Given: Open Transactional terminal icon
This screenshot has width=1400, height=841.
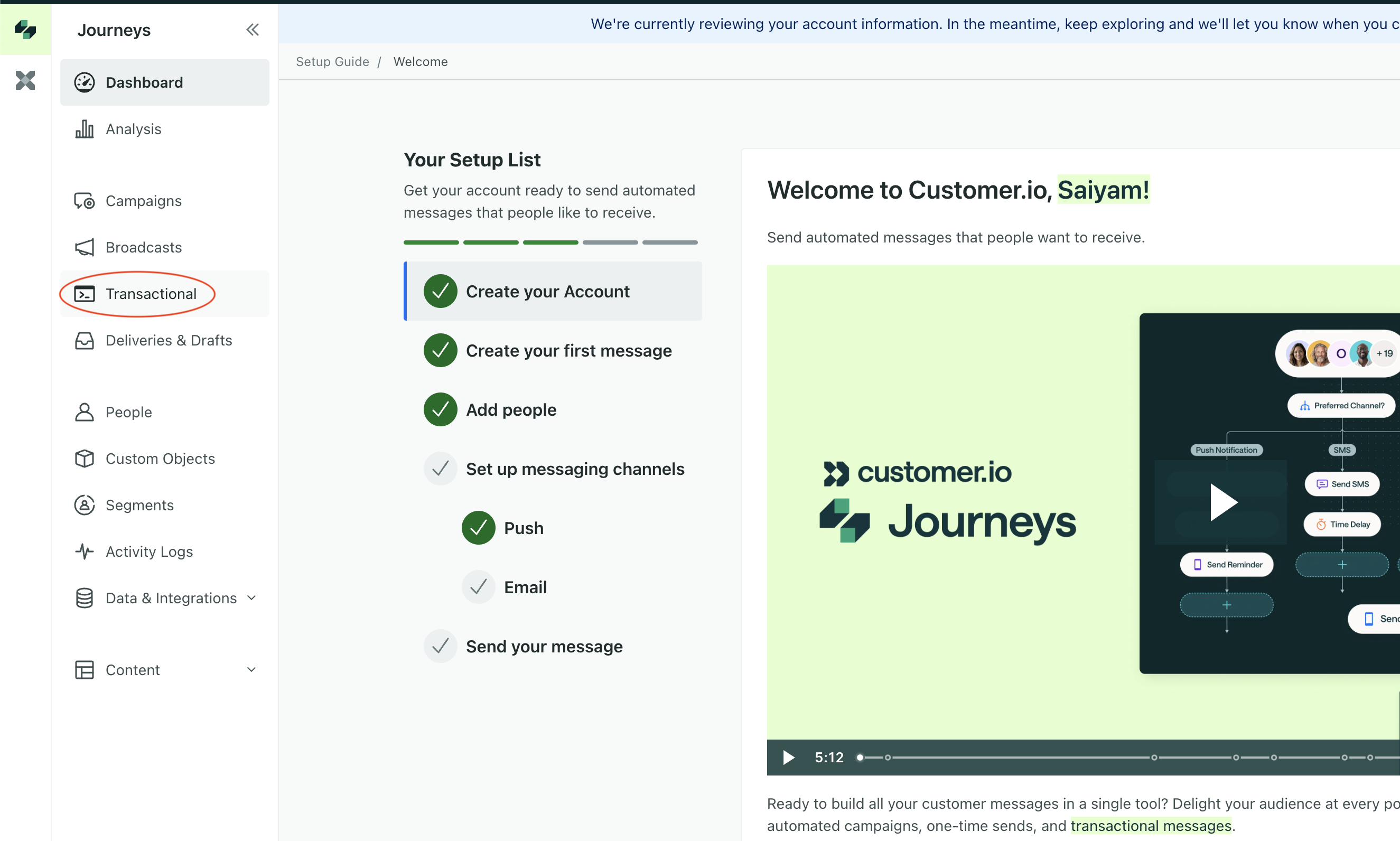Looking at the screenshot, I should coord(84,294).
